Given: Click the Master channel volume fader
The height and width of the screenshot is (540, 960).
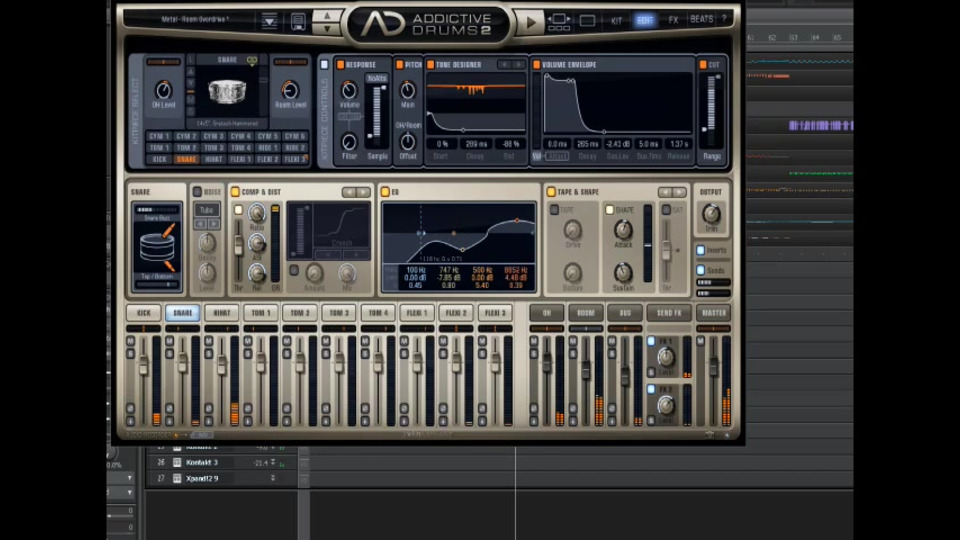Looking at the screenshot, I should [713, 366].
